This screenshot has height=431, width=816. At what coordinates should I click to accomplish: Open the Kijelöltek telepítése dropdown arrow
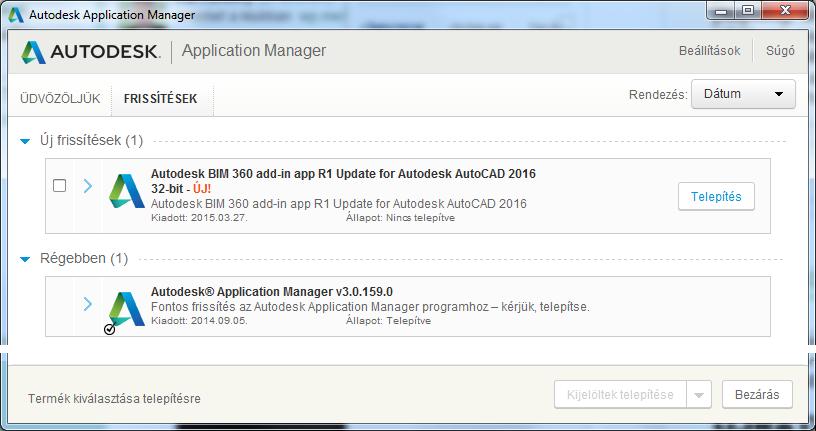699,395
